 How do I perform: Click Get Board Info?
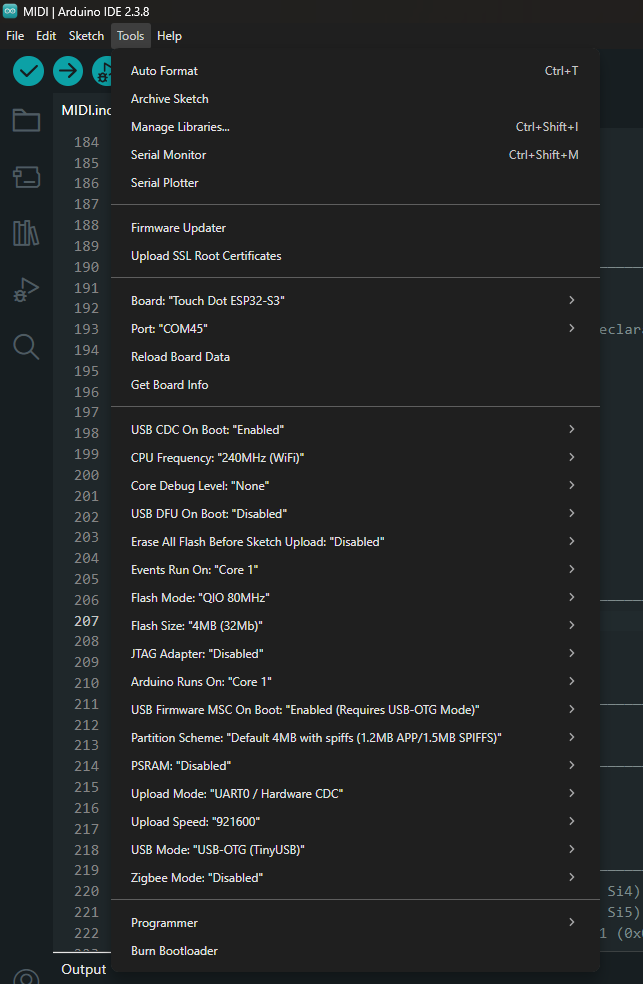(x=355, y=385)
